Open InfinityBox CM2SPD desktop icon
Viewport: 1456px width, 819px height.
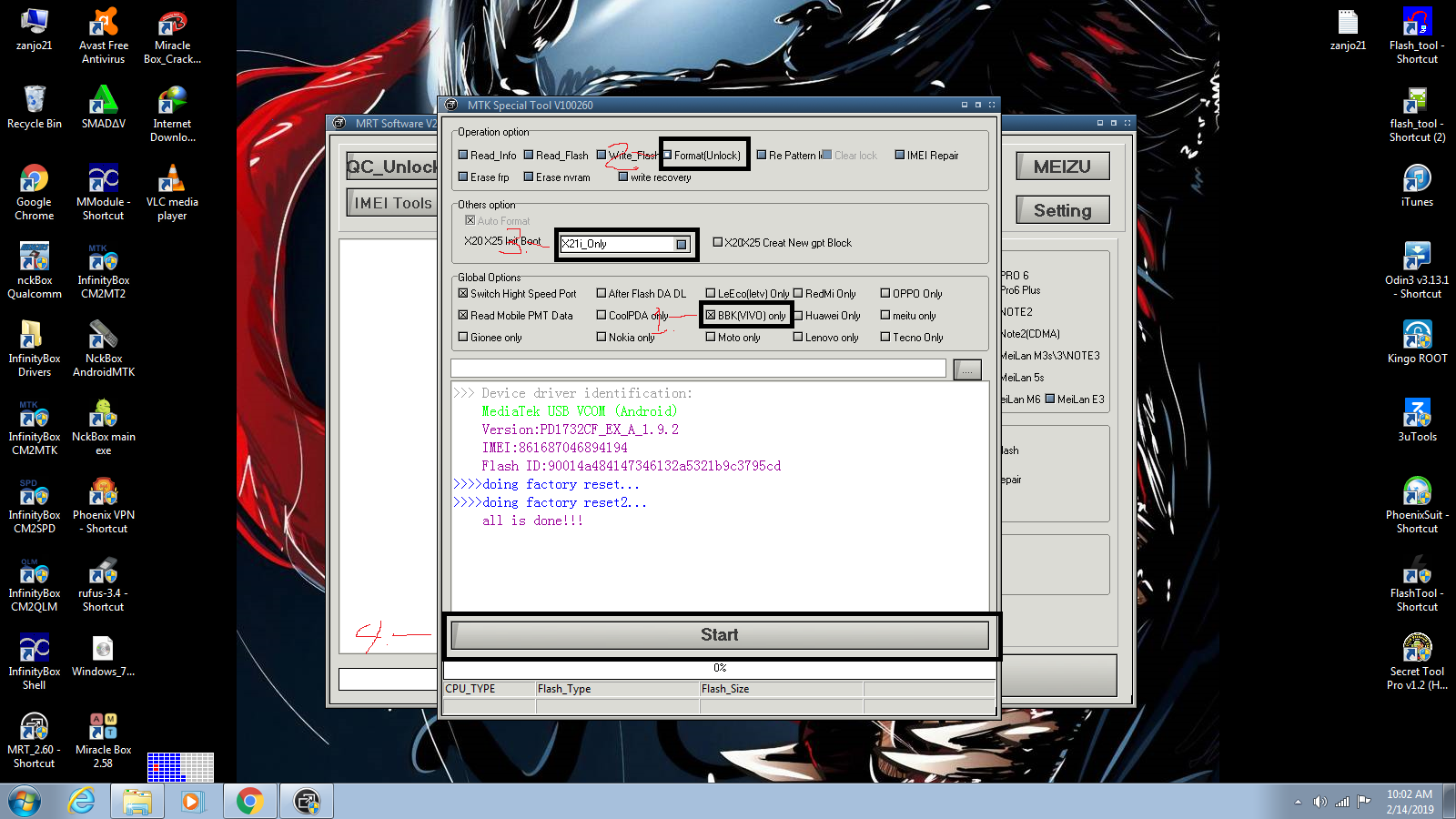pyautogui.click(x=35, y=505)
